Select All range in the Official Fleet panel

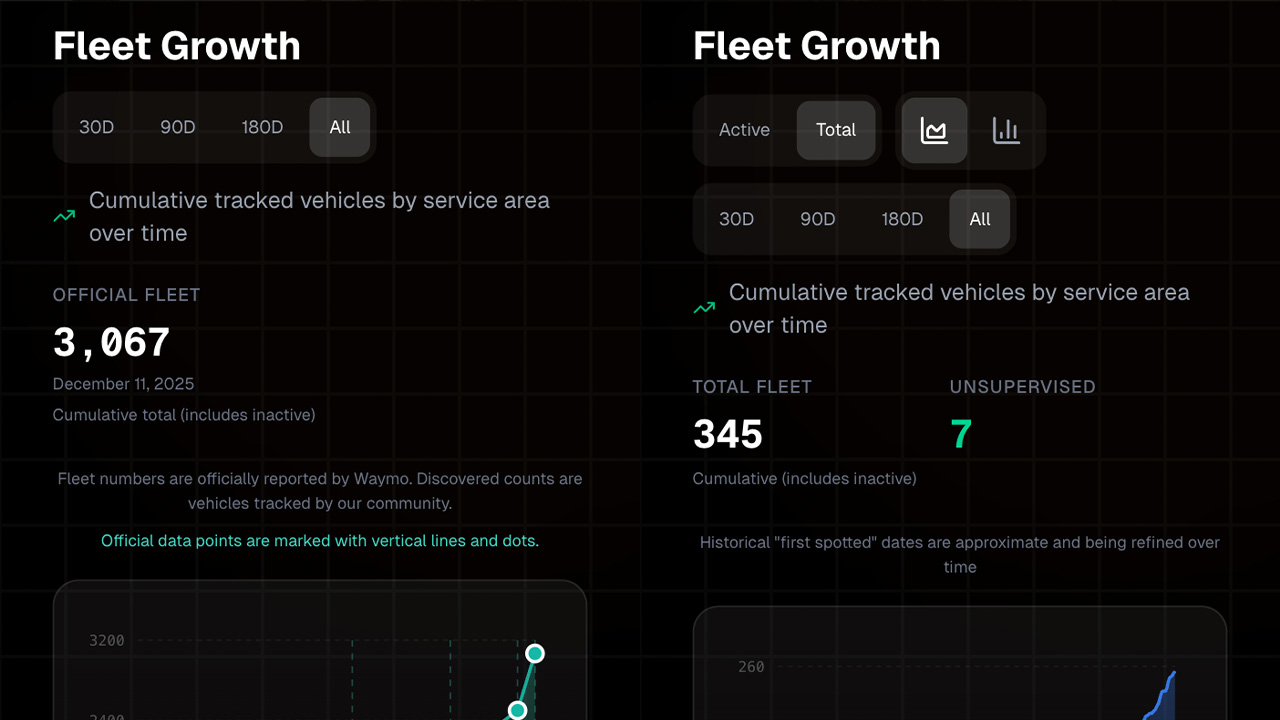(x=340, y=127)
